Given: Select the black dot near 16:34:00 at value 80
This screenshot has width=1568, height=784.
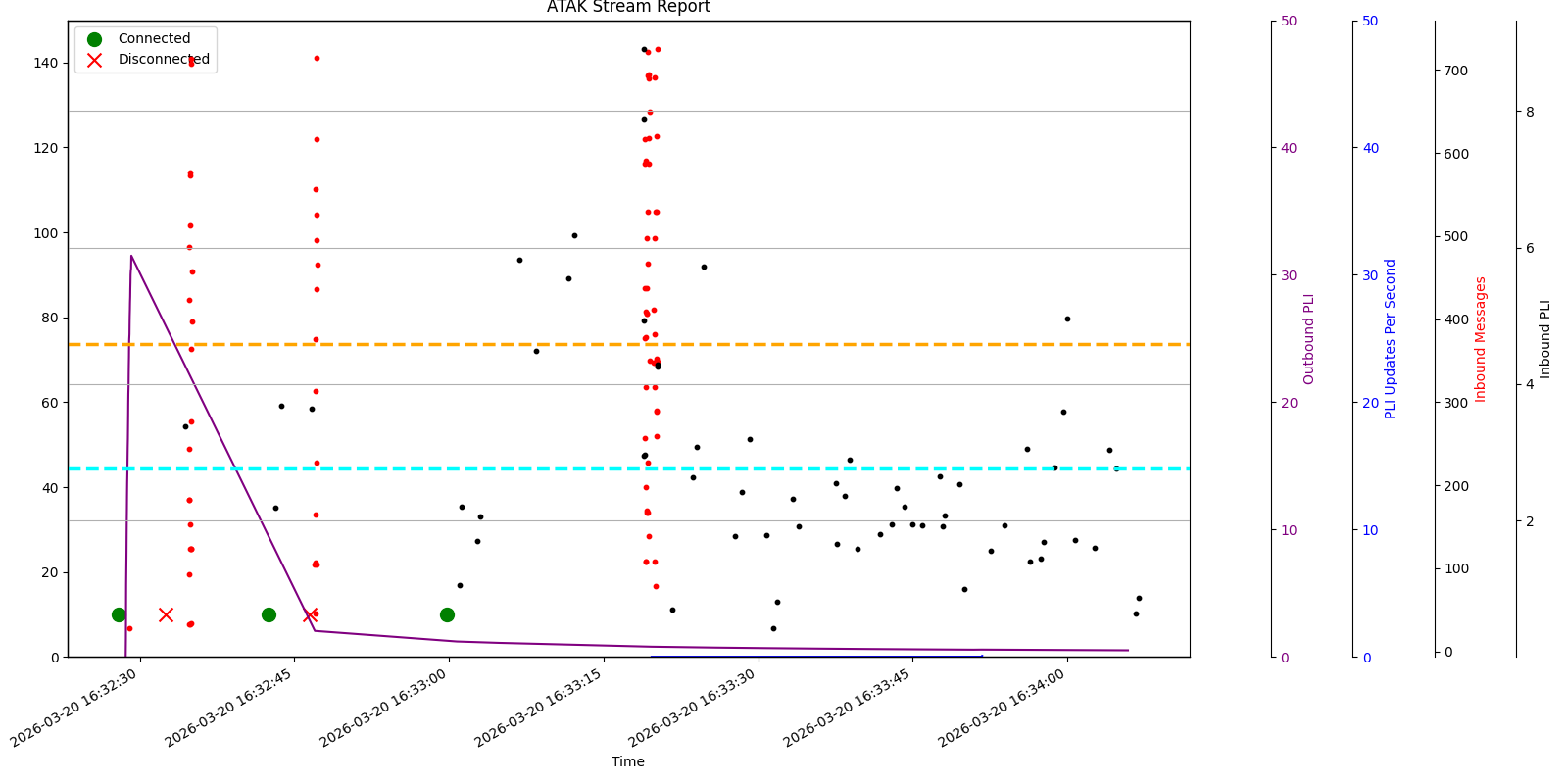Looking at the screenshot, I should tap(1067, 318).
